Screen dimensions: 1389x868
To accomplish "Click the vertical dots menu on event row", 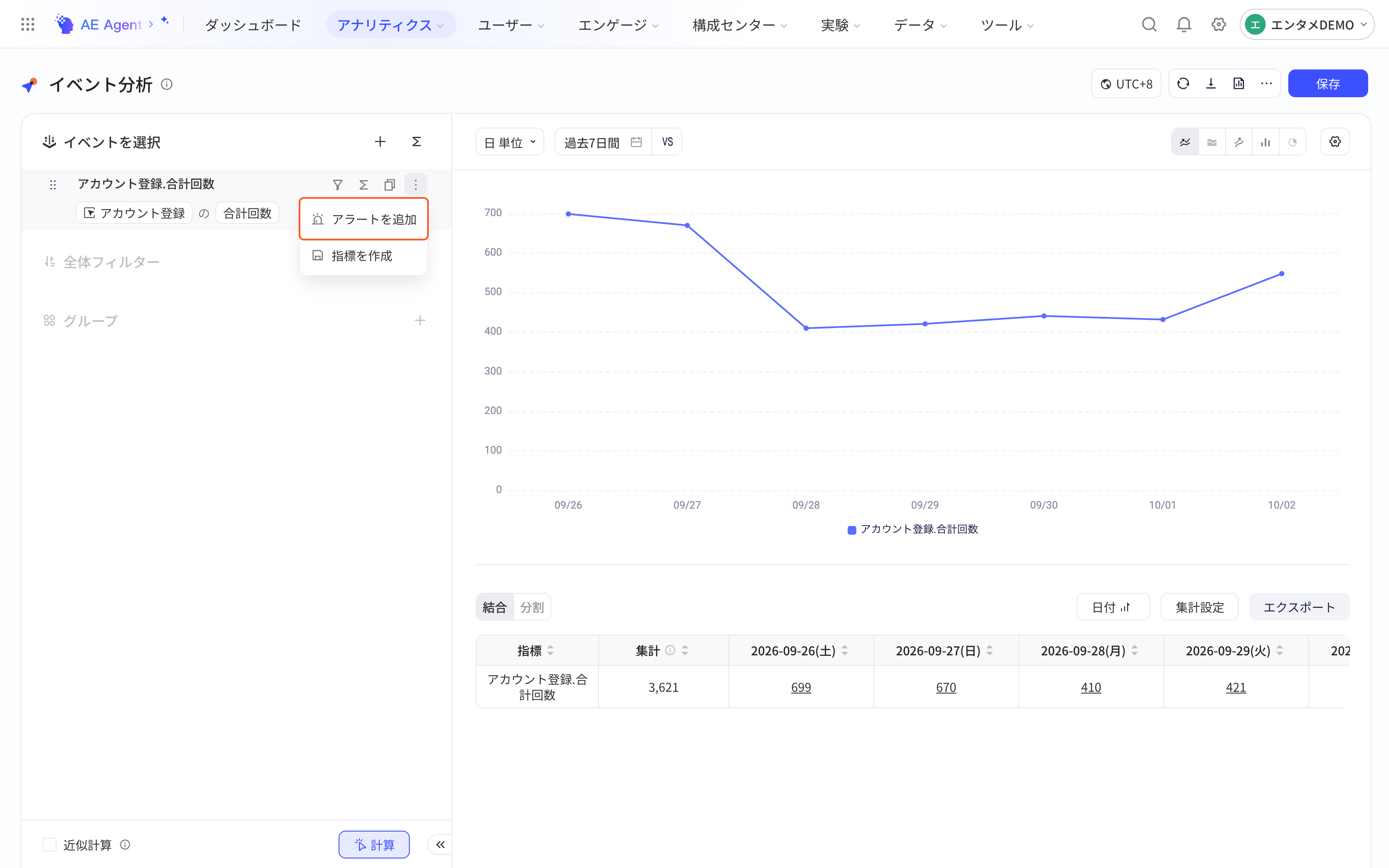I will [x=415, y=184].
